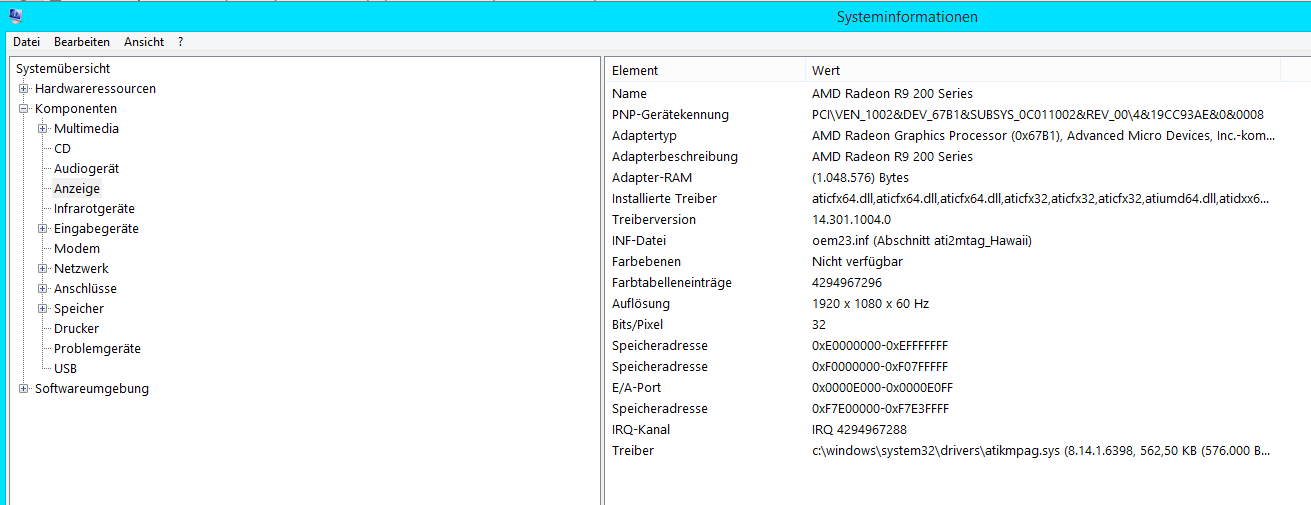Click value 0xE0000000-0xEFFFFFFF
The width and height of the screenshot is (1311, 505).
click(x=880, y=346)
